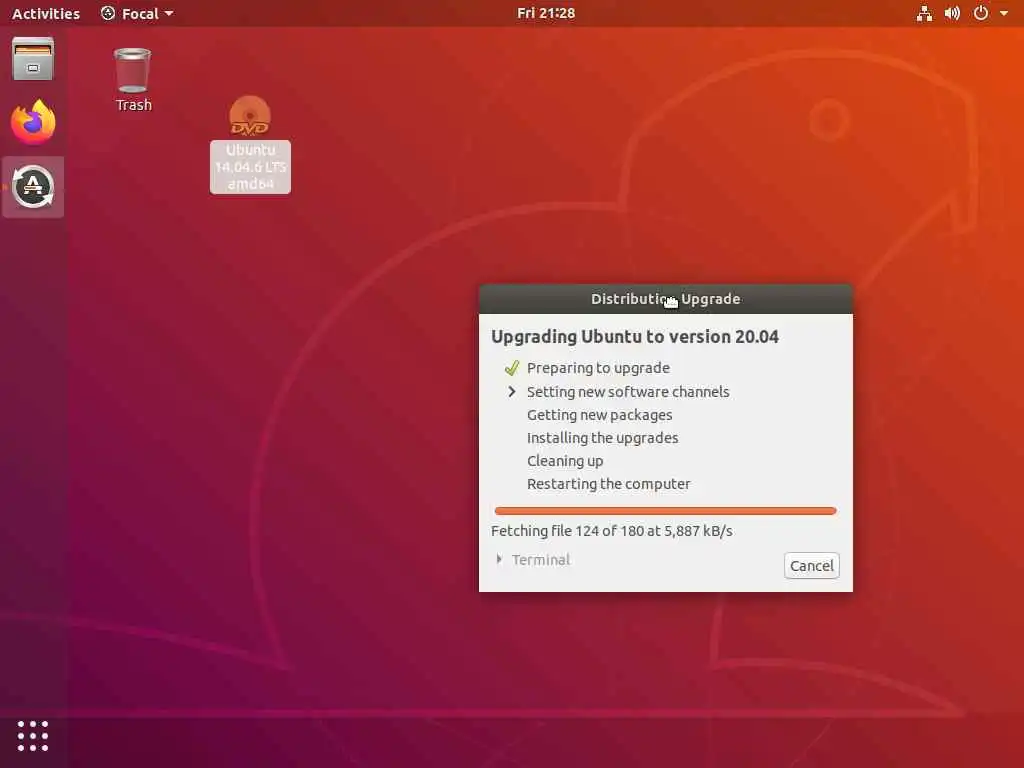This screenshot has height=768, width=1024.
Task: Select the Ubuntu 14.04.6 LTS DVD icon
Action: tap(250, 144)
